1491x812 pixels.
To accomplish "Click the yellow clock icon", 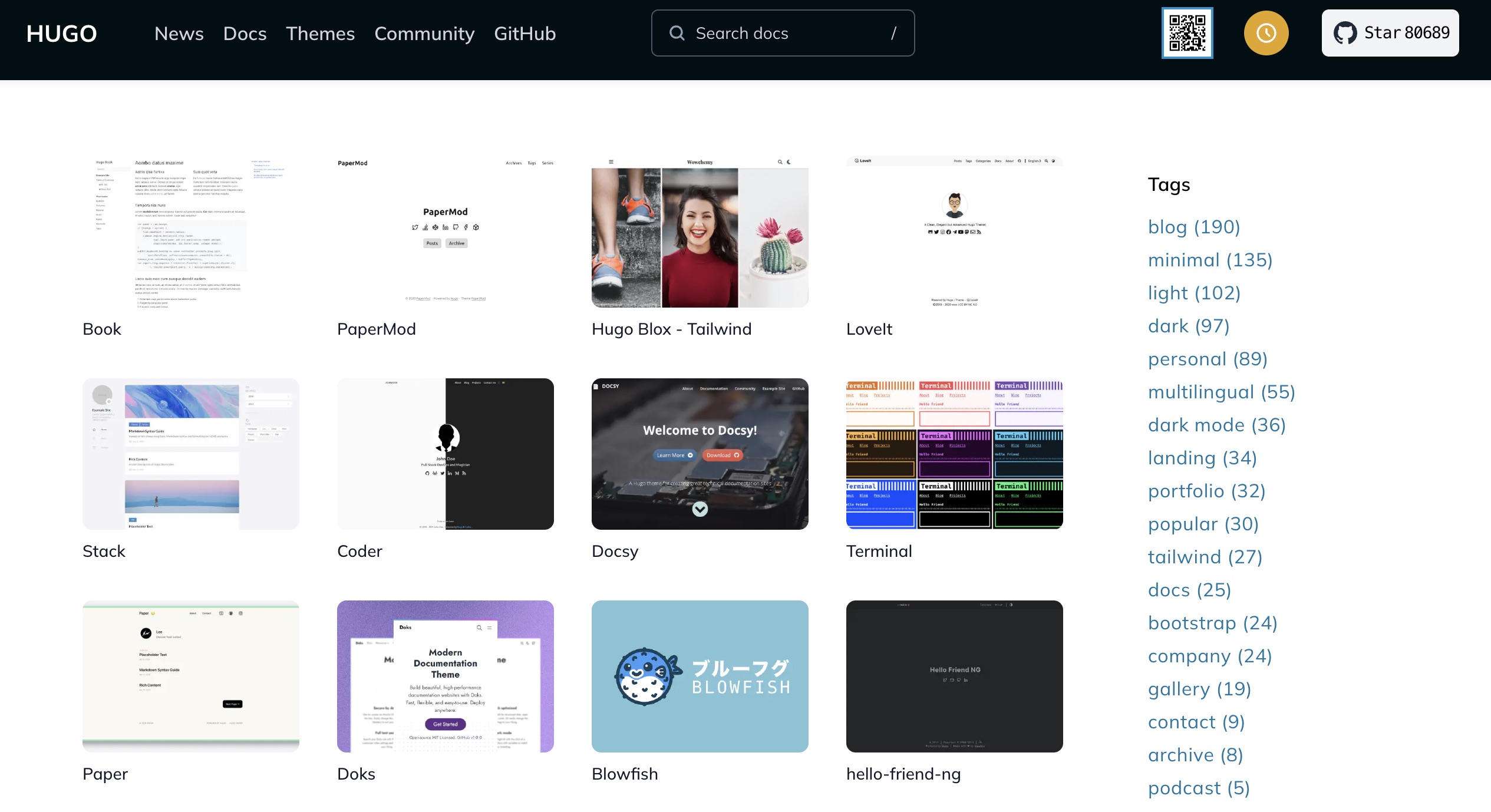I will pos(1266,33).
